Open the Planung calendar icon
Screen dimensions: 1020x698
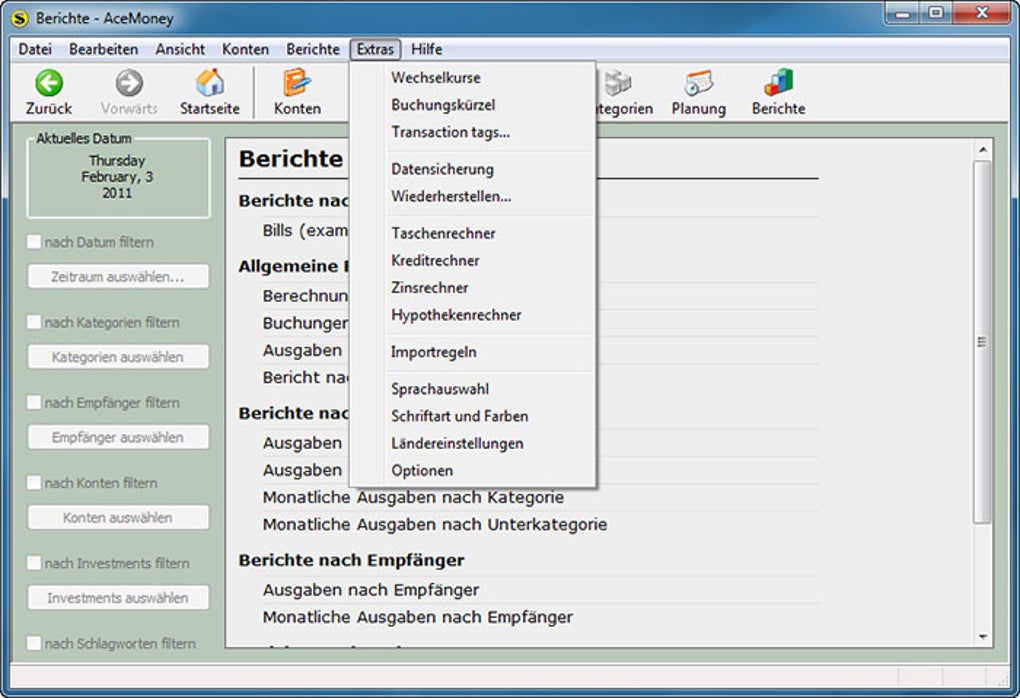[699, 83]
